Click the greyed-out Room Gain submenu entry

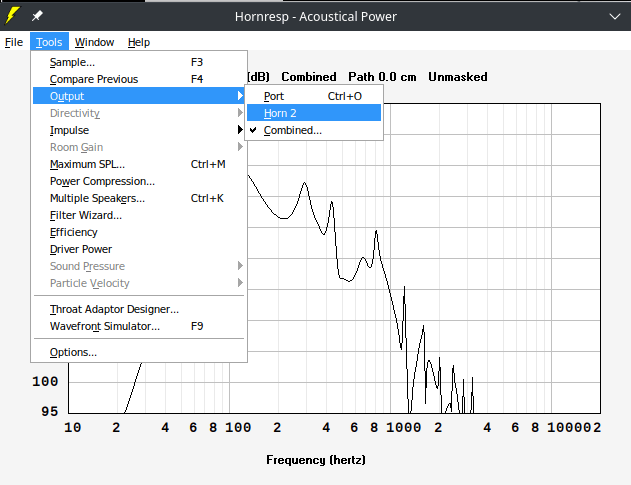(139, 147)
